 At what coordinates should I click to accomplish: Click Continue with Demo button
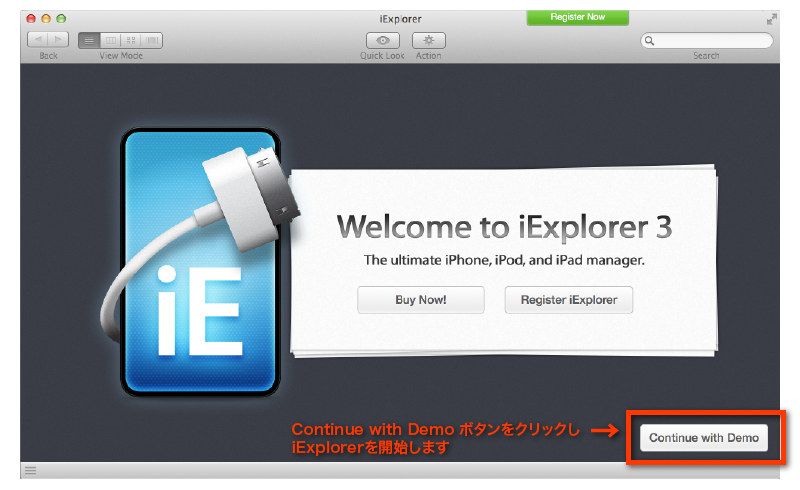704,437
